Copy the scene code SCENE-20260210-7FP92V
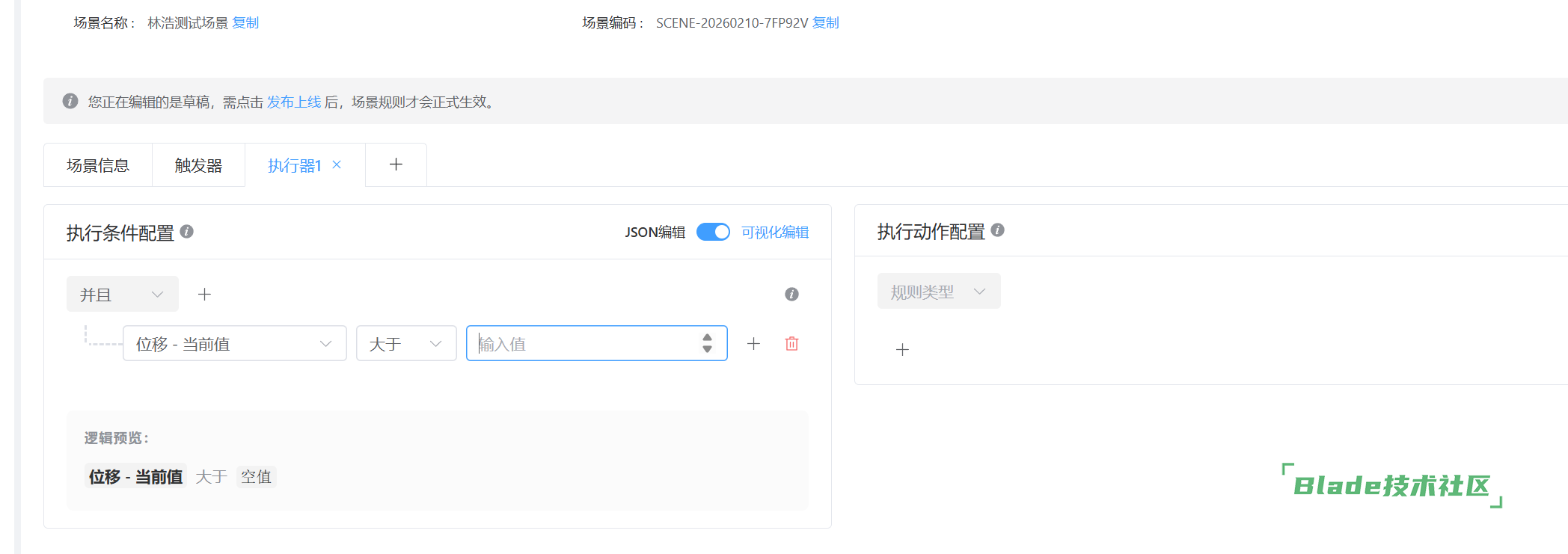This screenshot has height=554, width=1568. pos(825,23)
